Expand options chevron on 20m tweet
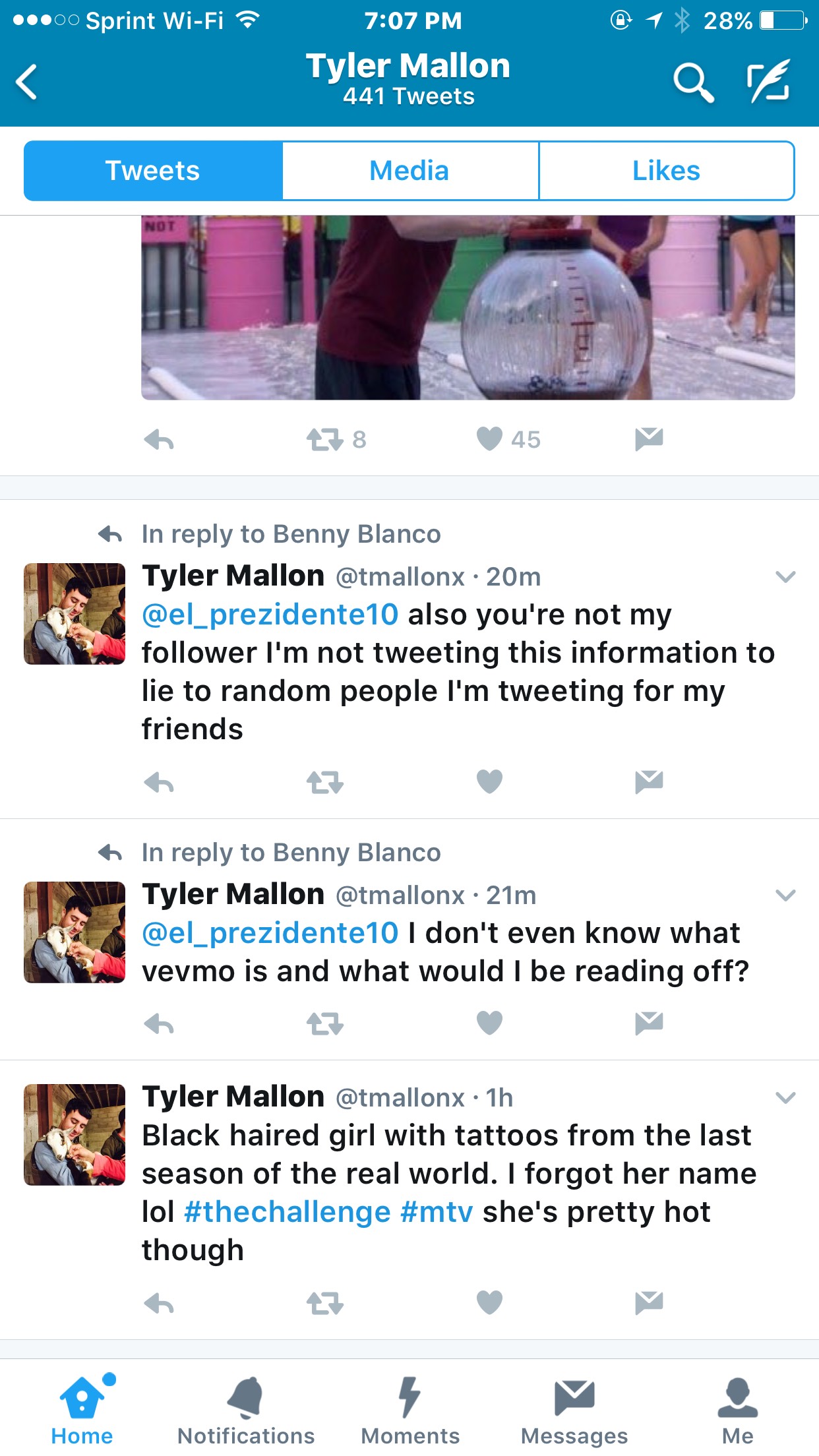Viewport: 819px width, 1456px height. 785,577
